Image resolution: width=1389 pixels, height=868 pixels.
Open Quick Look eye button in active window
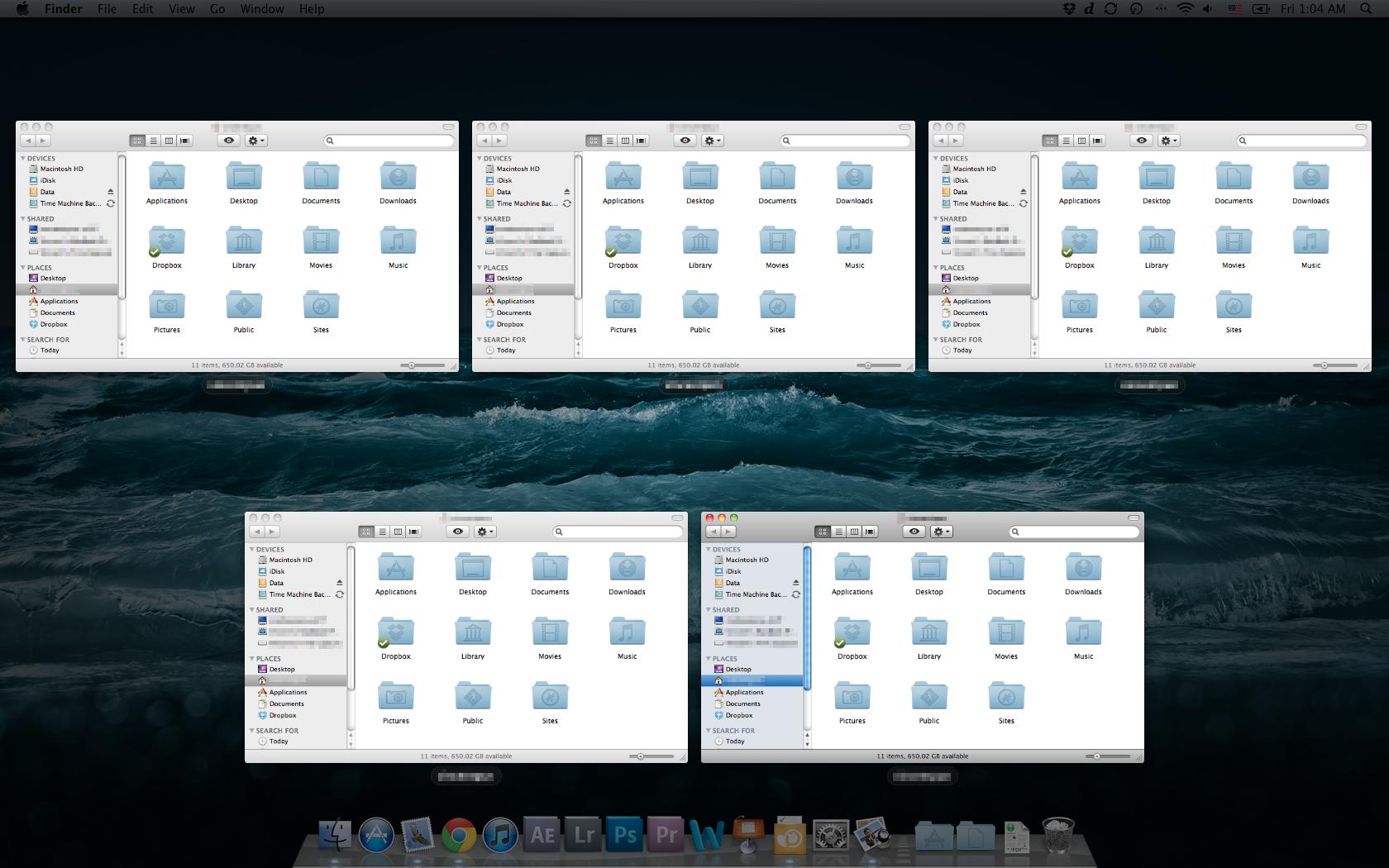[914, 532]
